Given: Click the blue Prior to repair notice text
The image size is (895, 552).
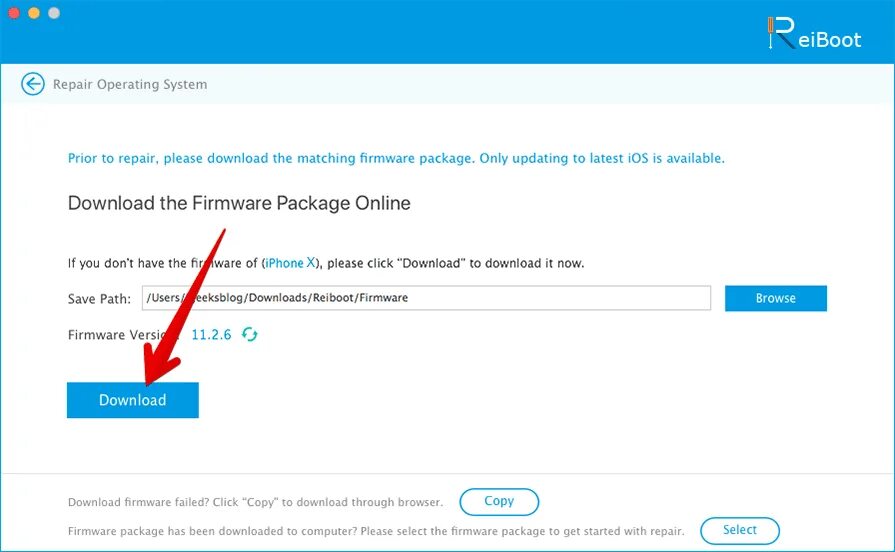Looking at the screenshot, I should 396,158.
